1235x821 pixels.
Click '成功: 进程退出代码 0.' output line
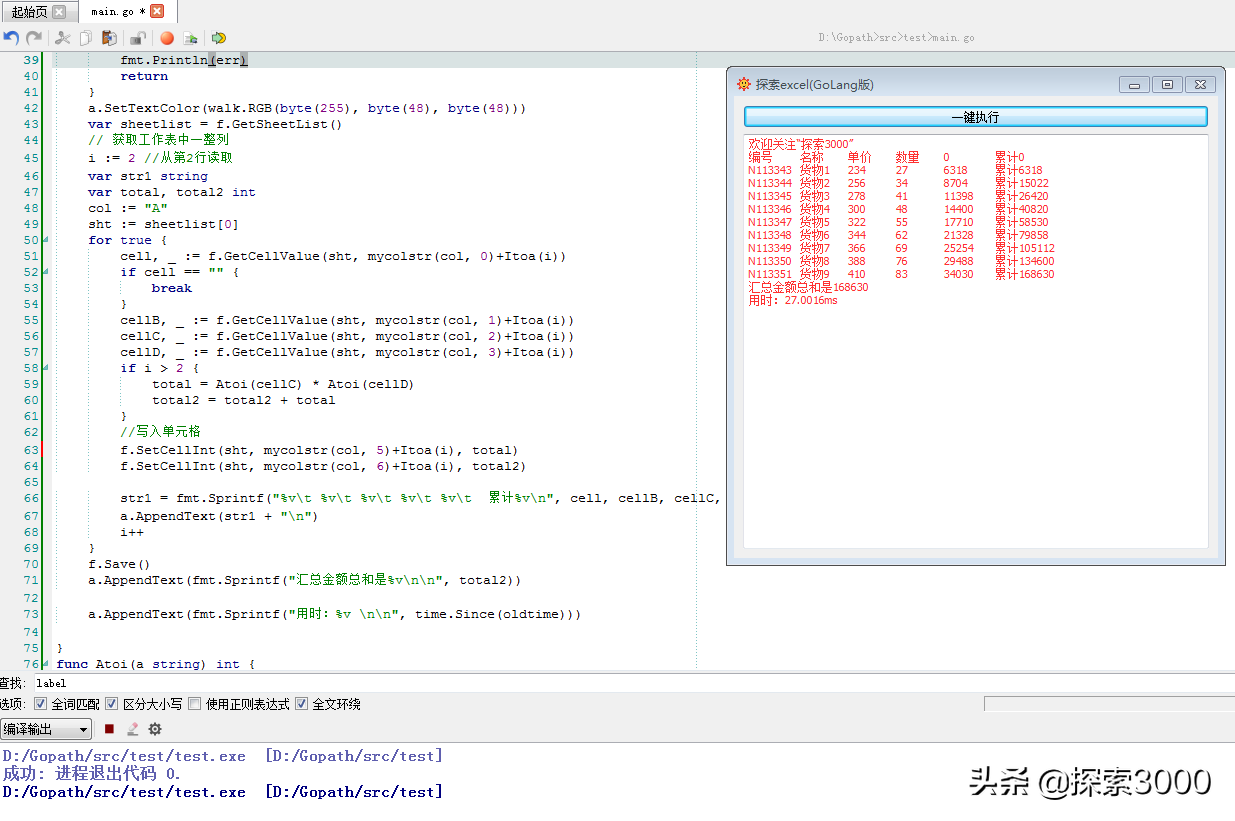point(92,774)
